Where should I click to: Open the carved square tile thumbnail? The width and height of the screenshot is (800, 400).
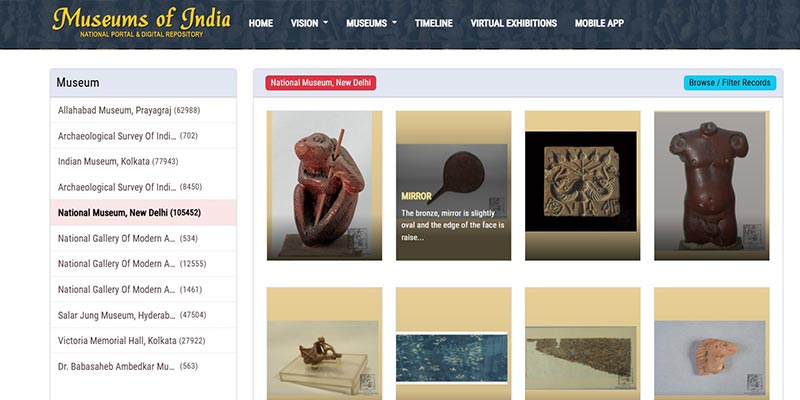tap(582, 185)
